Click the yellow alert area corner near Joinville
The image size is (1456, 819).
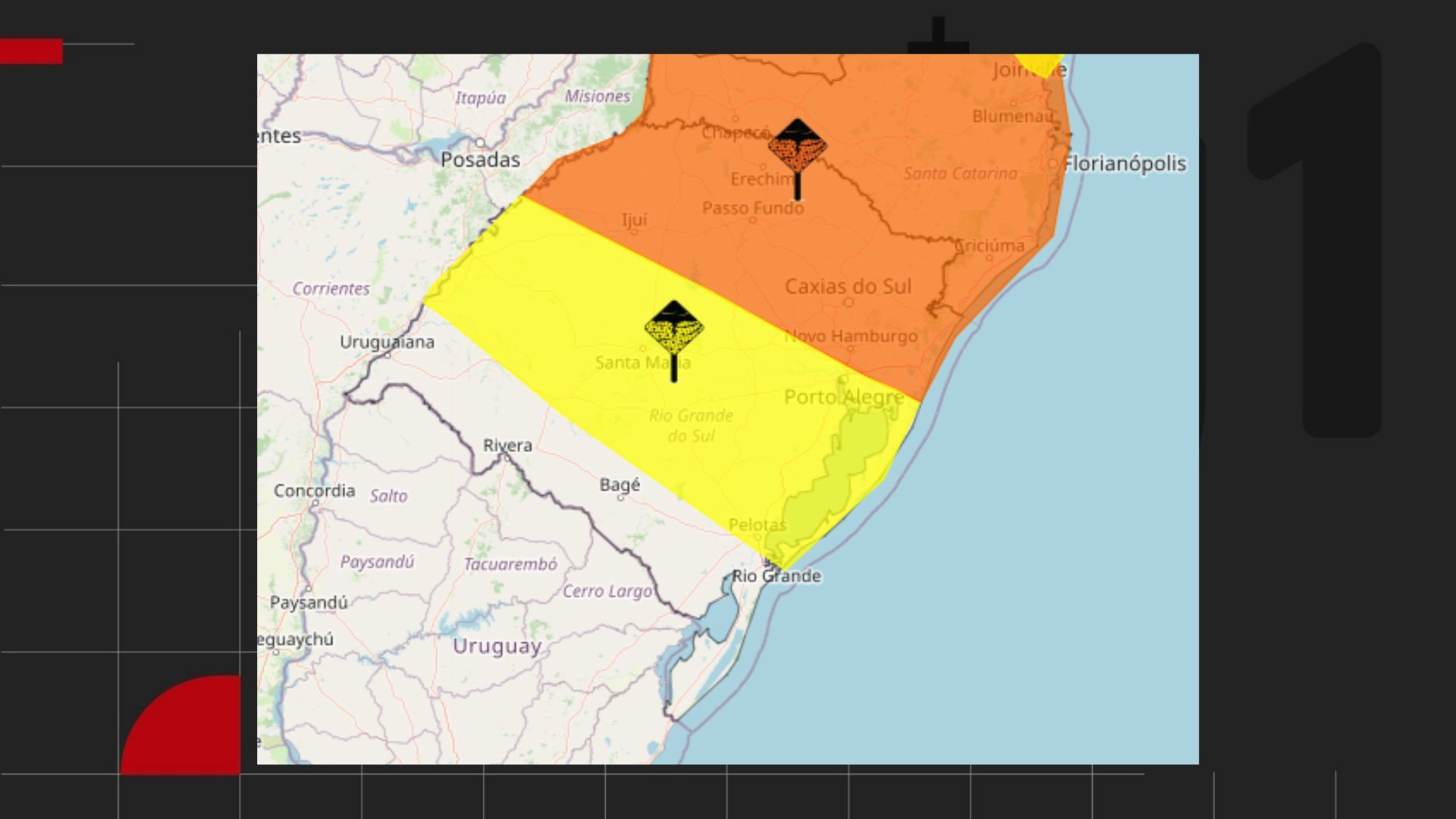point(1040,64)
